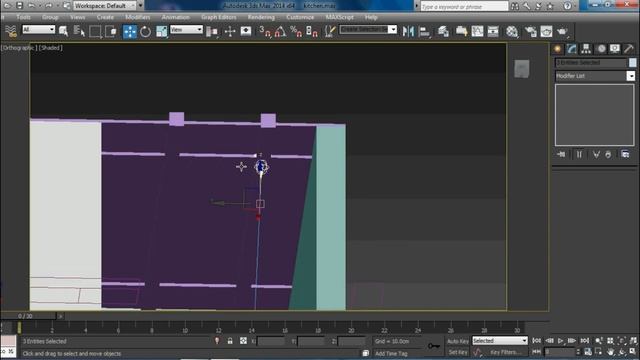Toggle the Selection Lock padlock
The image size is (640, 360).
(230, 341)
